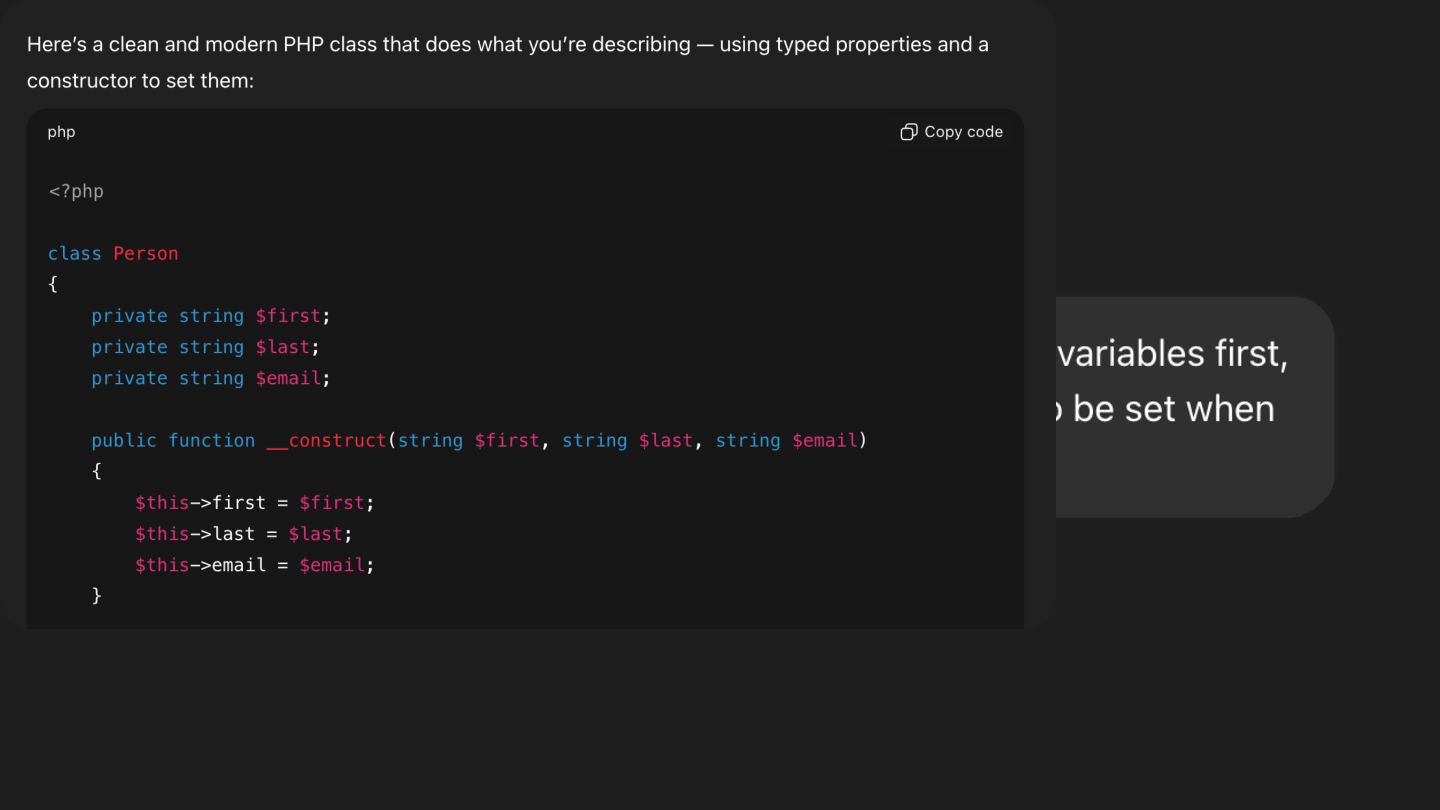
Task: Click the Copy code button label
Action: 963,132
